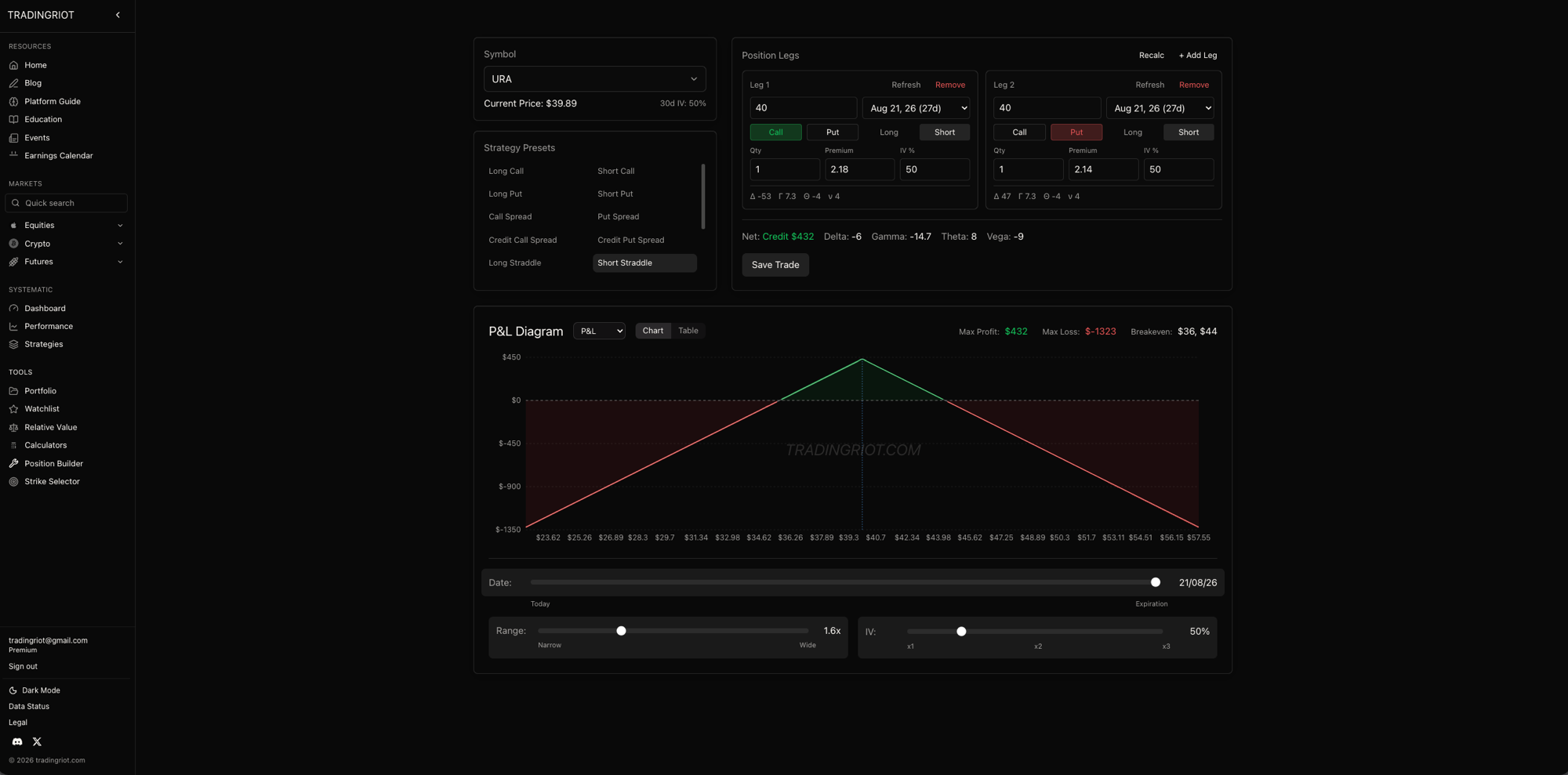The image size is (1568, 775).
Task: Open the Discord icon link
Action: click(x=17, y=741)
